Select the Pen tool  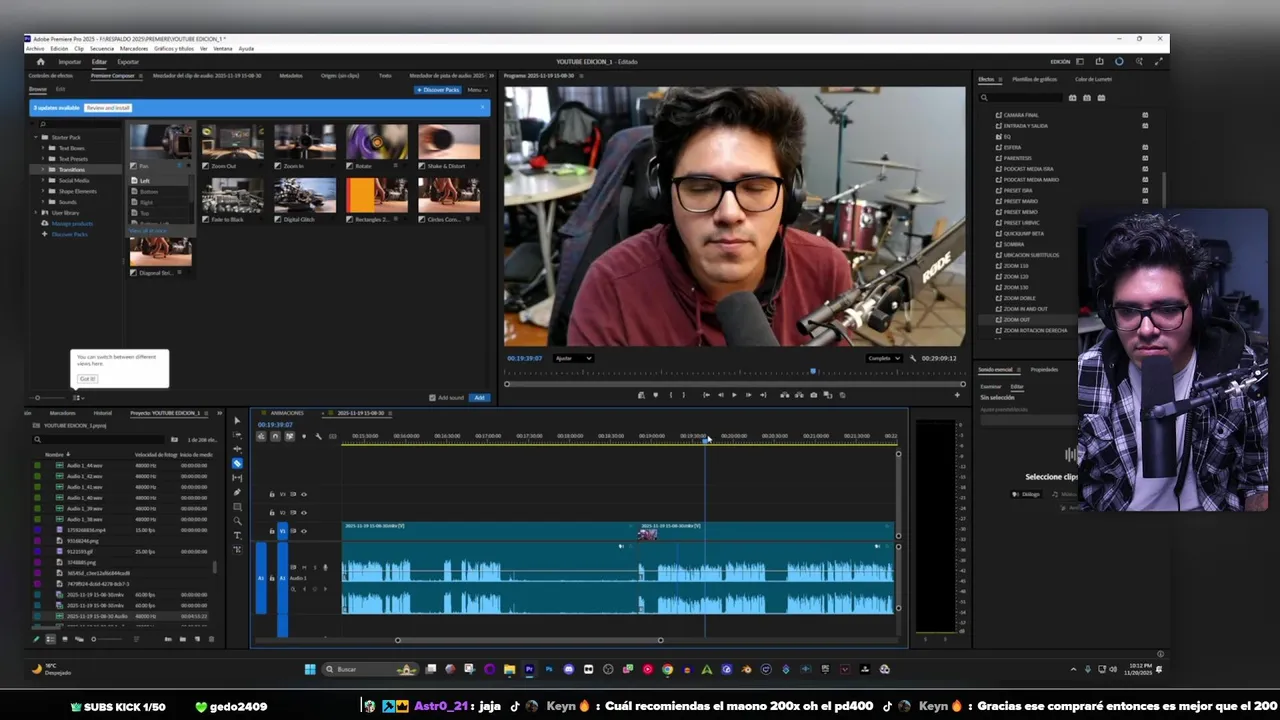pyautogui.click(x=237, y=492)
